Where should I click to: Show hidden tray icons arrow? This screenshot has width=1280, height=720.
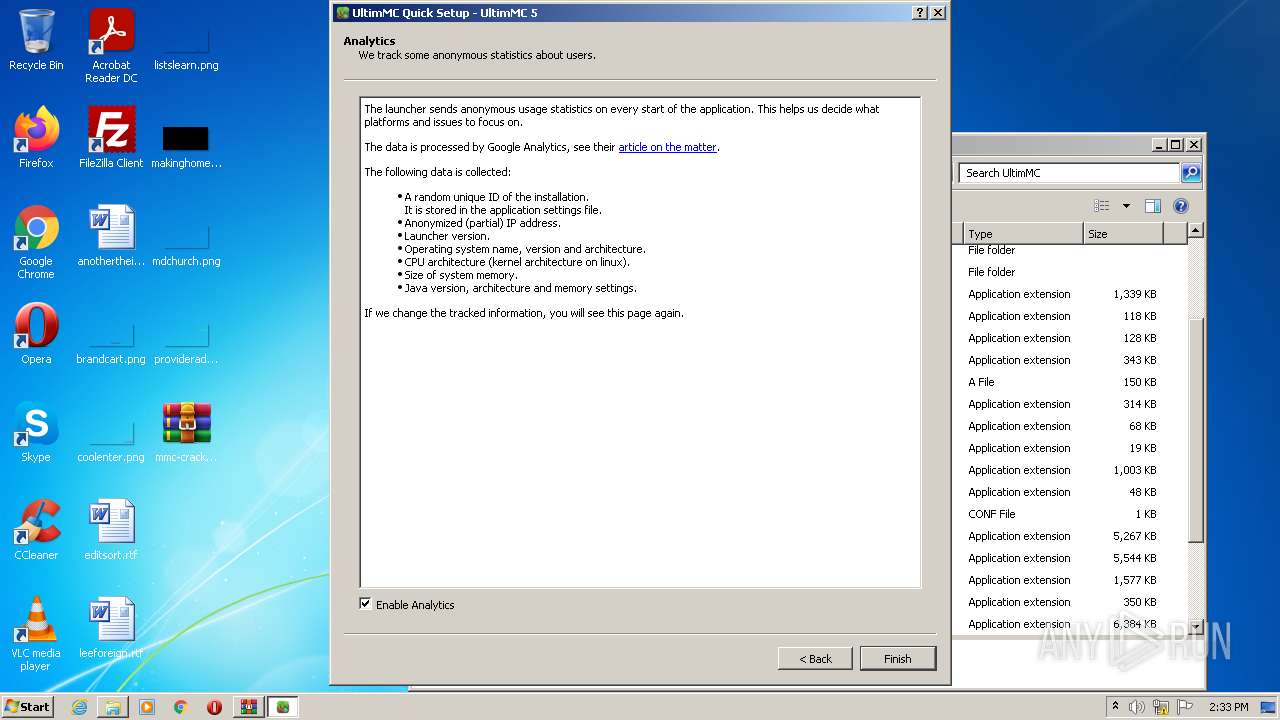click(1114, 707)
